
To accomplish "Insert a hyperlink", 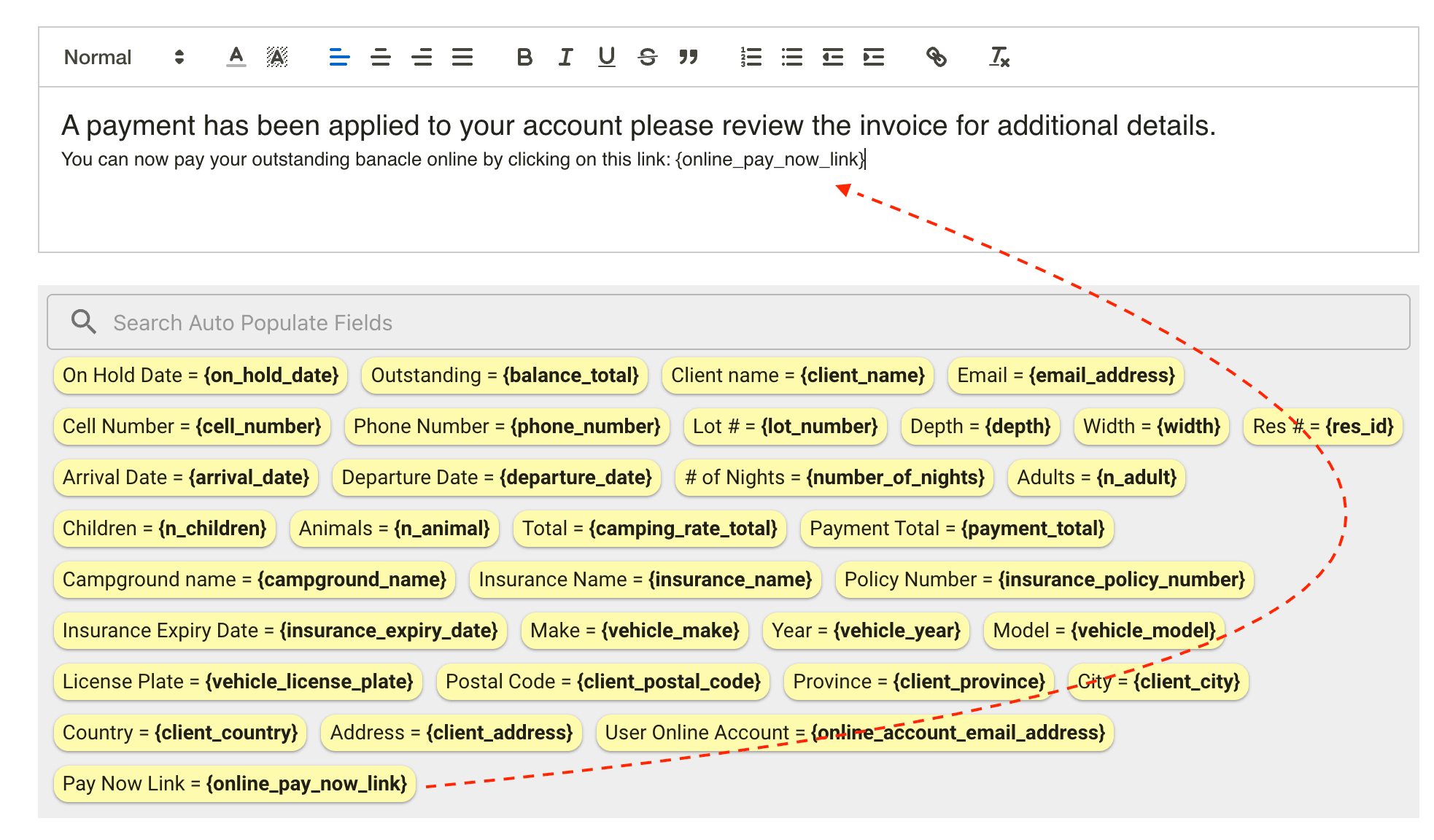I will tap(936, 57).
